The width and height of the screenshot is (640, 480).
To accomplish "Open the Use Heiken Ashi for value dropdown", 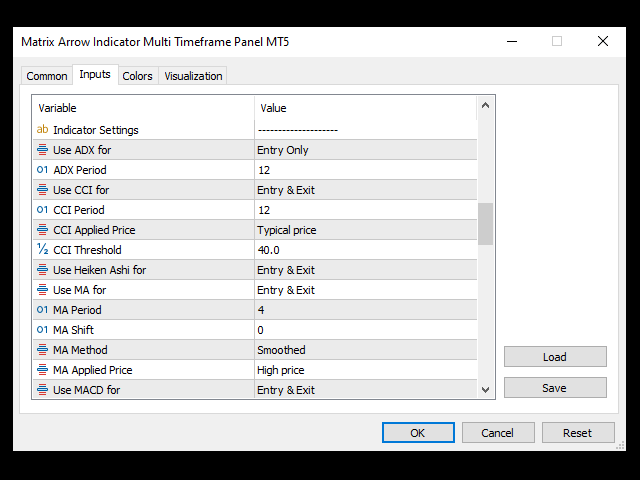I will point(366,270).
